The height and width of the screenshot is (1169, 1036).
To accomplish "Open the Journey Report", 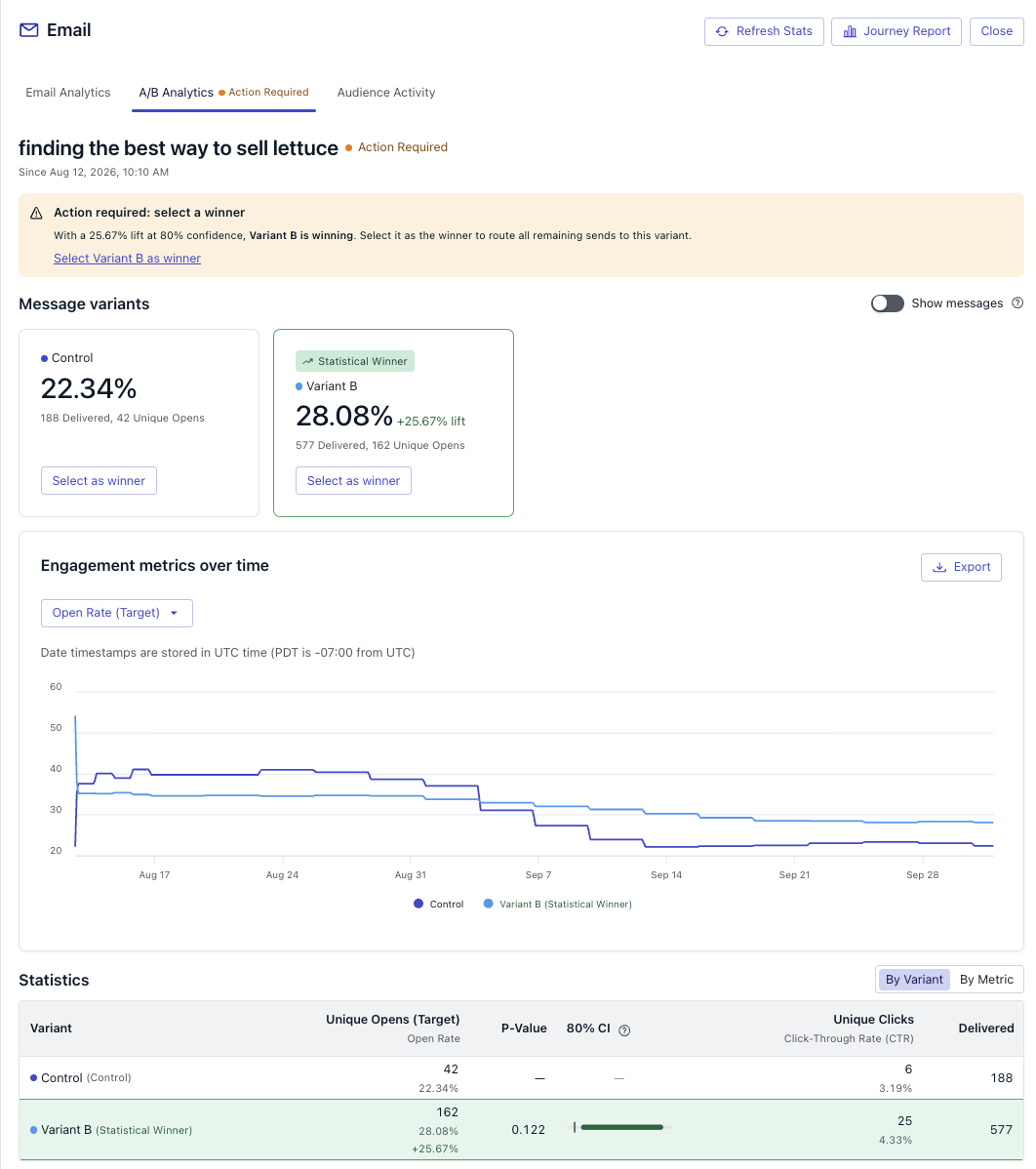I will pyautogui.click(x=896, y=31).
